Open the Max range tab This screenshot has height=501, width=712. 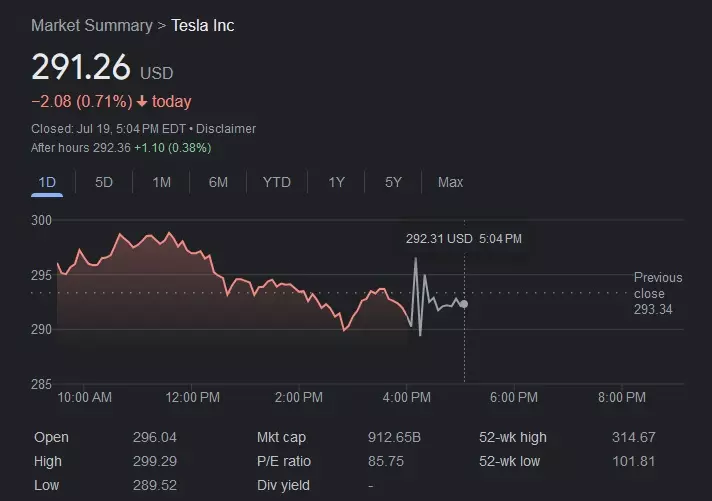point(450,182)
